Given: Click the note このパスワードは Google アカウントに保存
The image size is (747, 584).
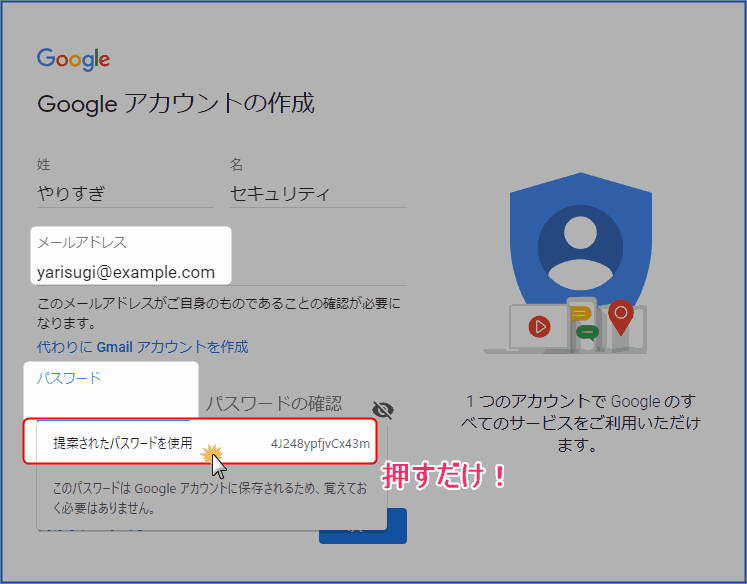Looking at the screenshot, I should (210, 498).
